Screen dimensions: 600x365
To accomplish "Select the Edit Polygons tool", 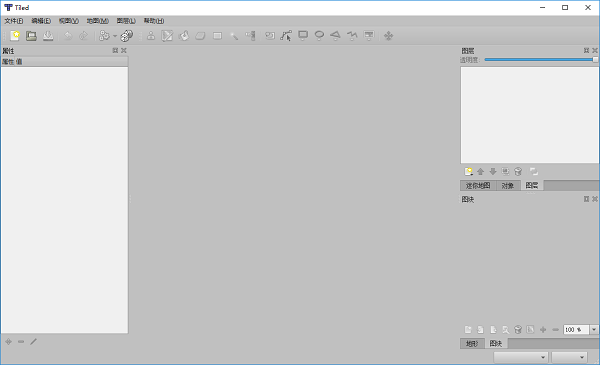I will (x=286, y=36).
